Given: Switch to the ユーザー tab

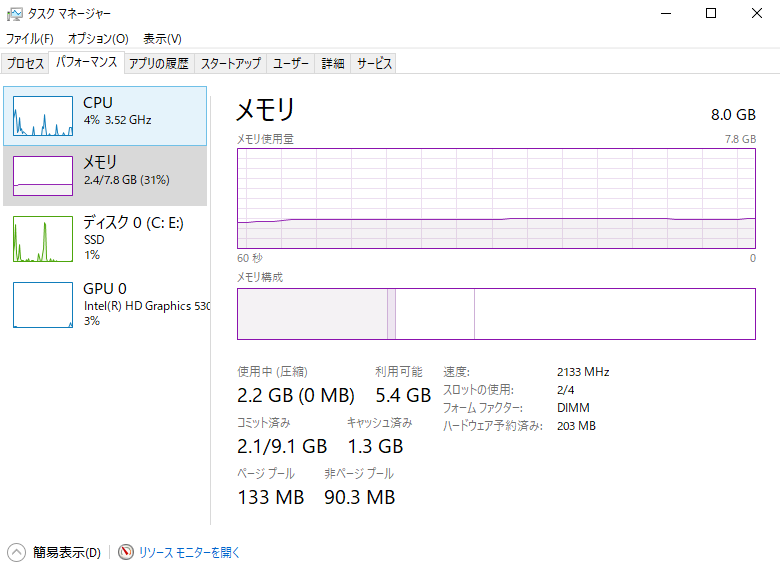Looking at the screenshot, I should [291, 63].
